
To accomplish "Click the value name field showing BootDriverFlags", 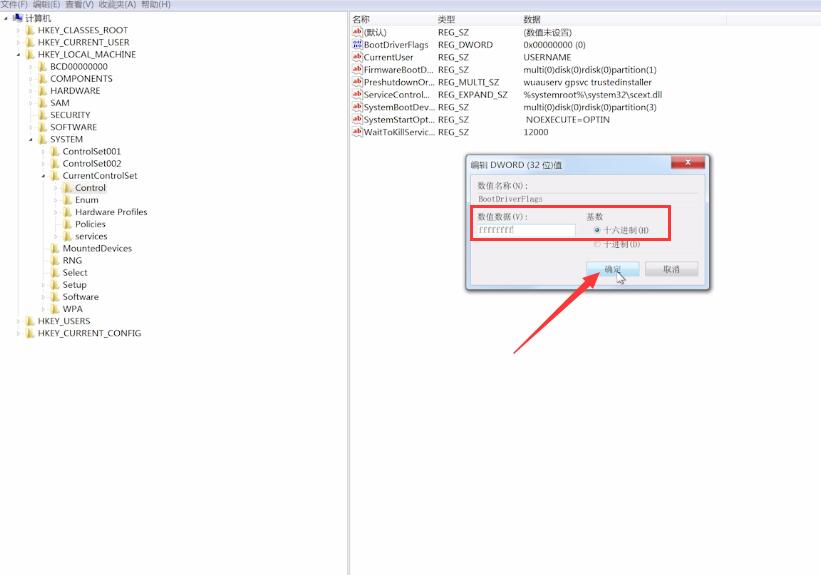I will coord(587,199).
